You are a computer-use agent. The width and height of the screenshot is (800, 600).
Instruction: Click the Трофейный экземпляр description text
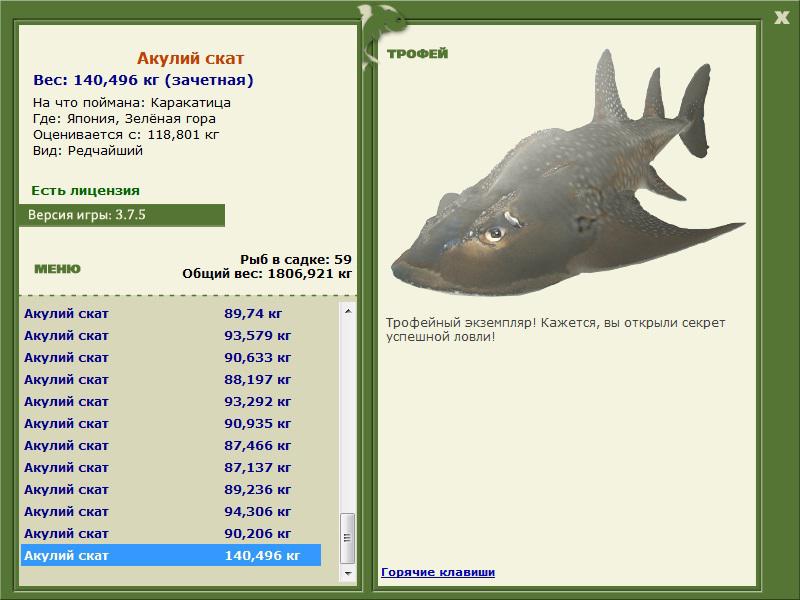pyautogui.click(x=555, y=330)
